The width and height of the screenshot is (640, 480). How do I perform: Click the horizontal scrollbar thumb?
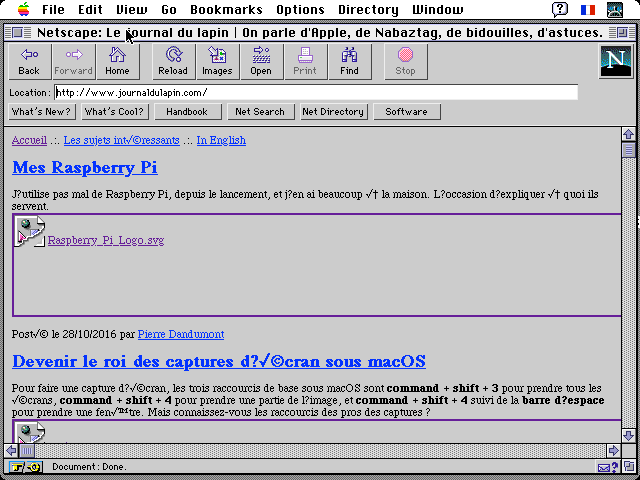point(27,451)
